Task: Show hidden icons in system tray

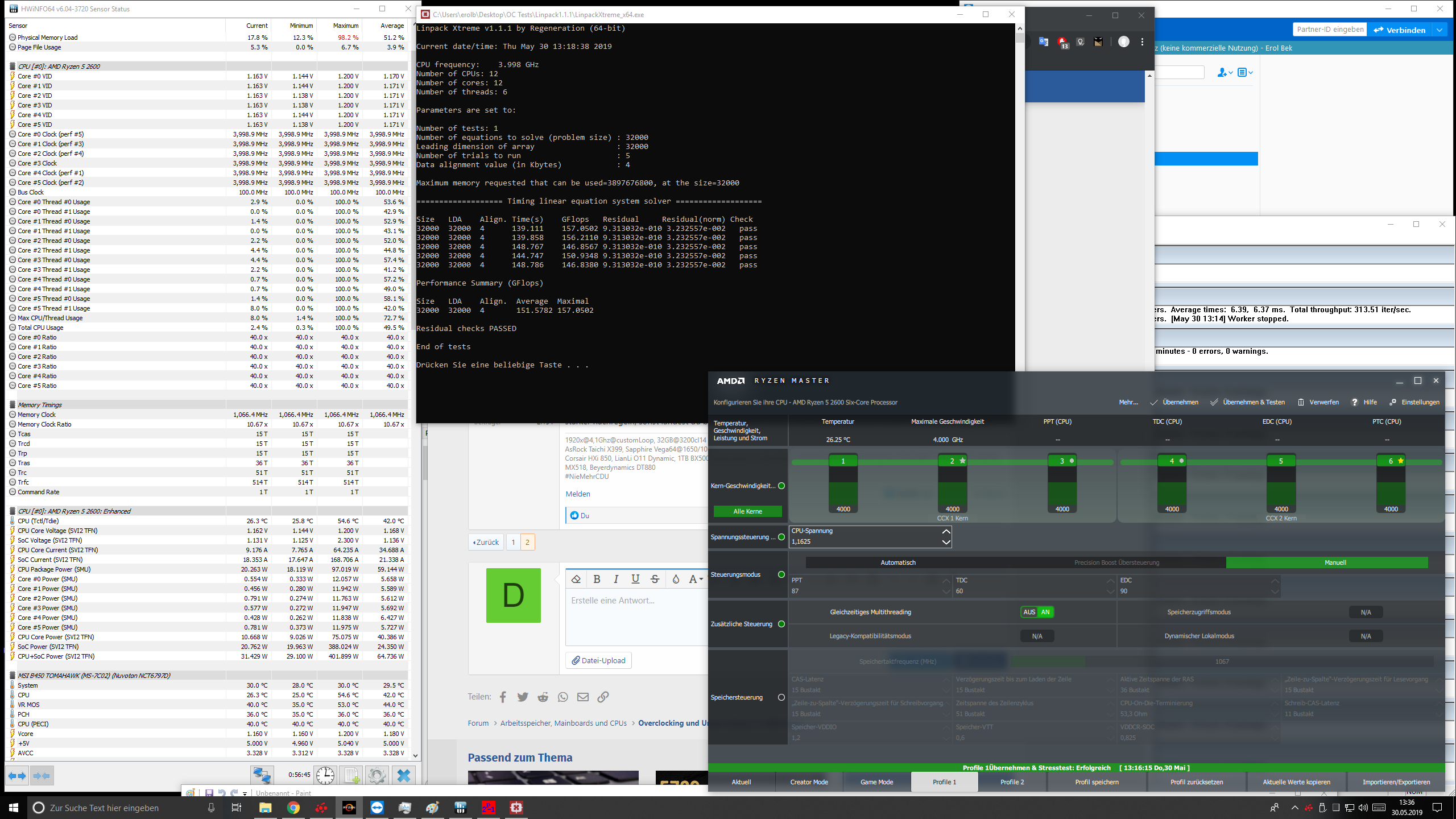Action: click(1295, 808)
